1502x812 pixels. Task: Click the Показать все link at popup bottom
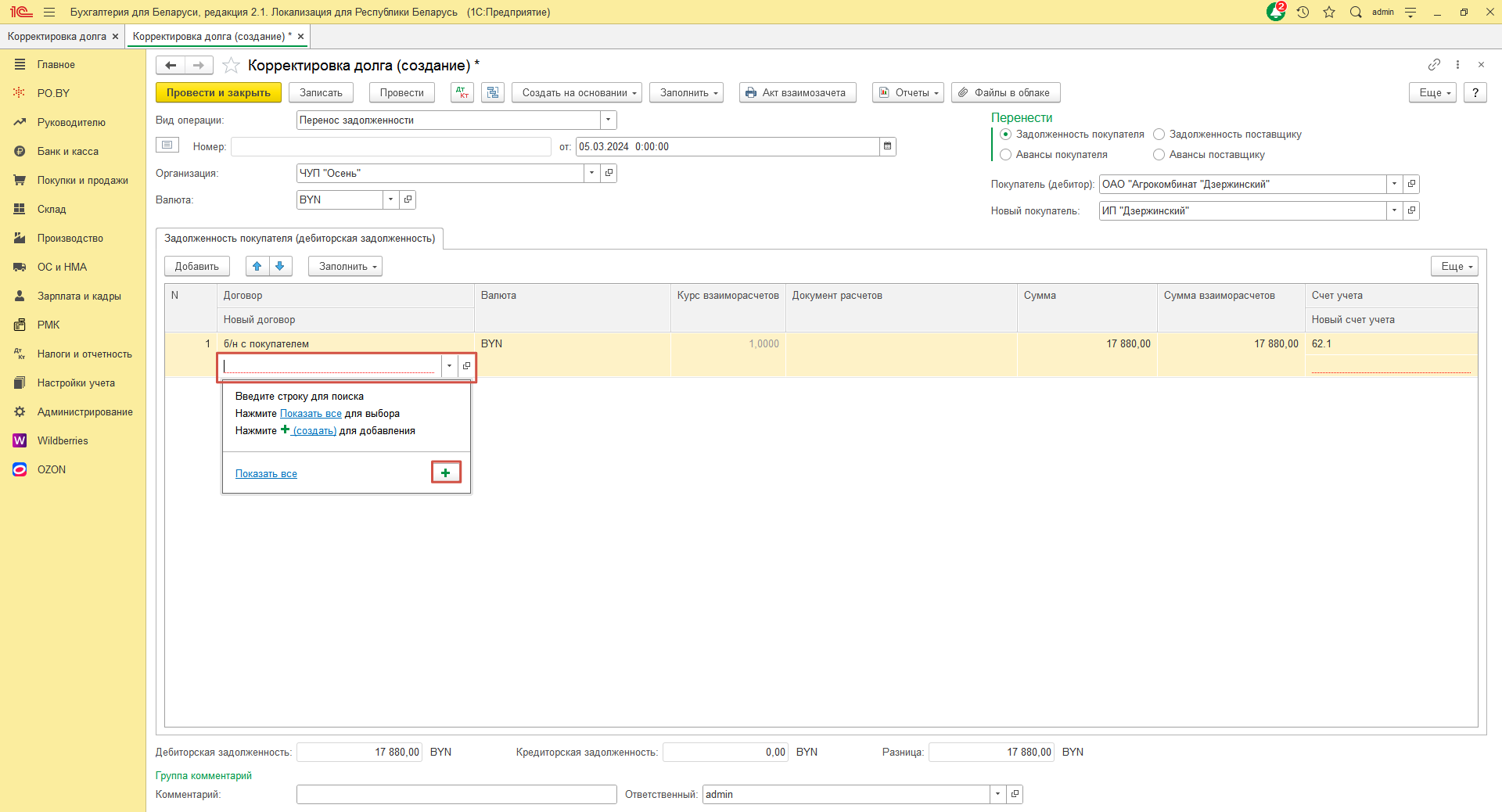[266, 473]
